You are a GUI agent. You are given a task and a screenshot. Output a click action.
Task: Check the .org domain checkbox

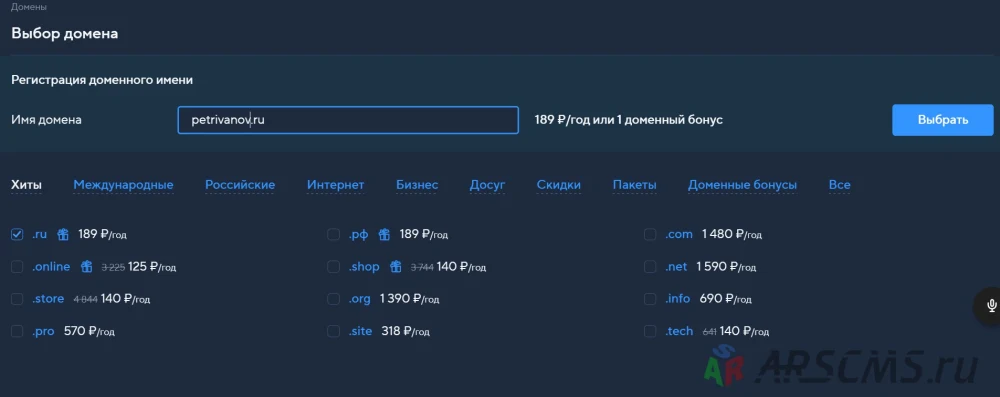(334, 299)
